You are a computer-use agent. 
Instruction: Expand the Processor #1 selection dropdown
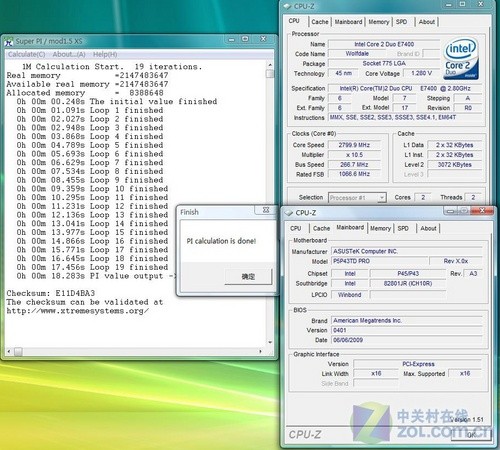tap(382, 198)
